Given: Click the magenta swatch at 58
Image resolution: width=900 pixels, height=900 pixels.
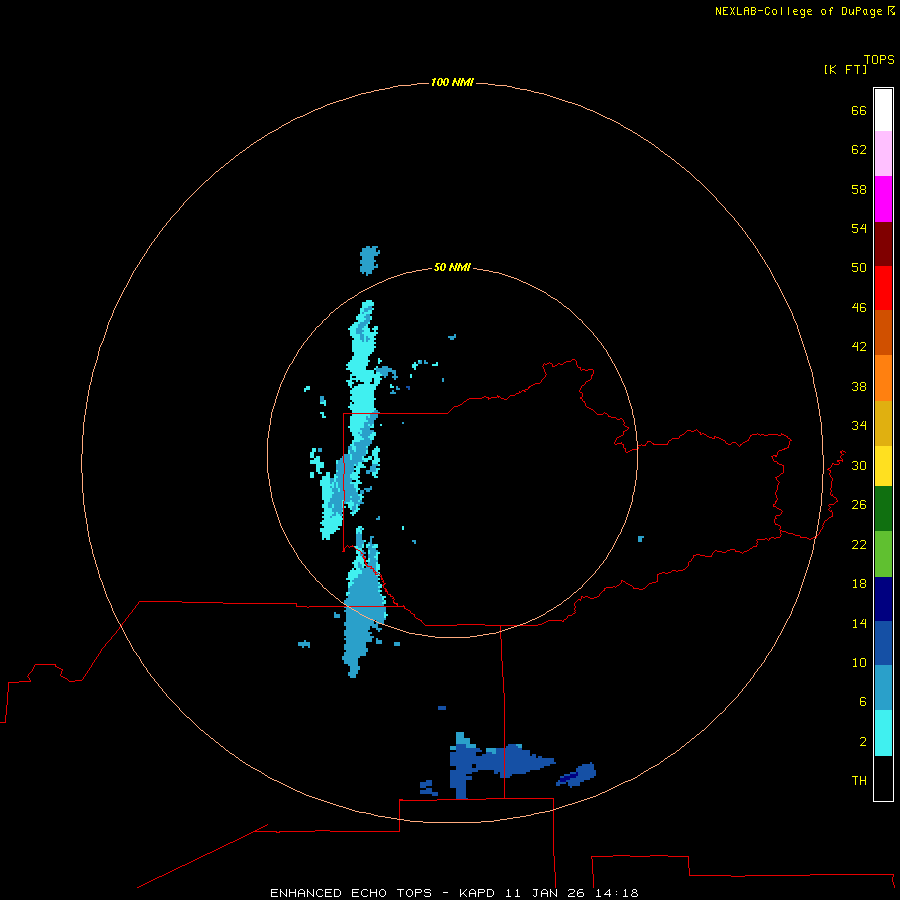Looking at the screenshot, I should click(x=883, y=199).
